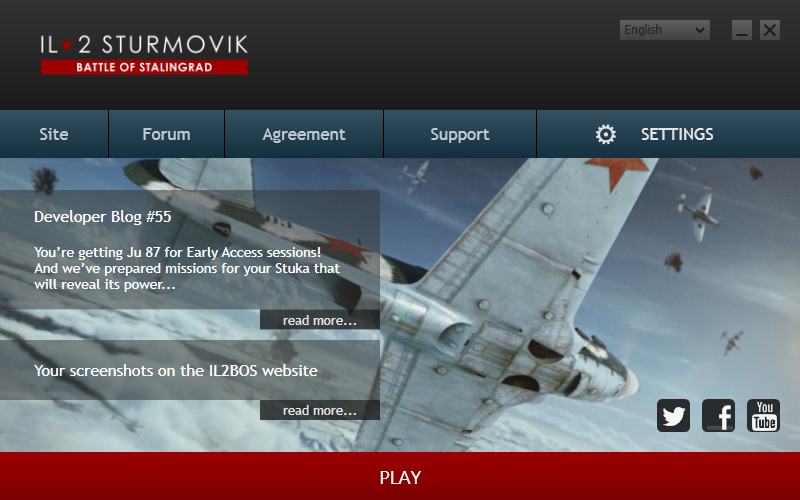Click the red PLAY button
The height and width of the screenshot is (500, 800).
400,477
